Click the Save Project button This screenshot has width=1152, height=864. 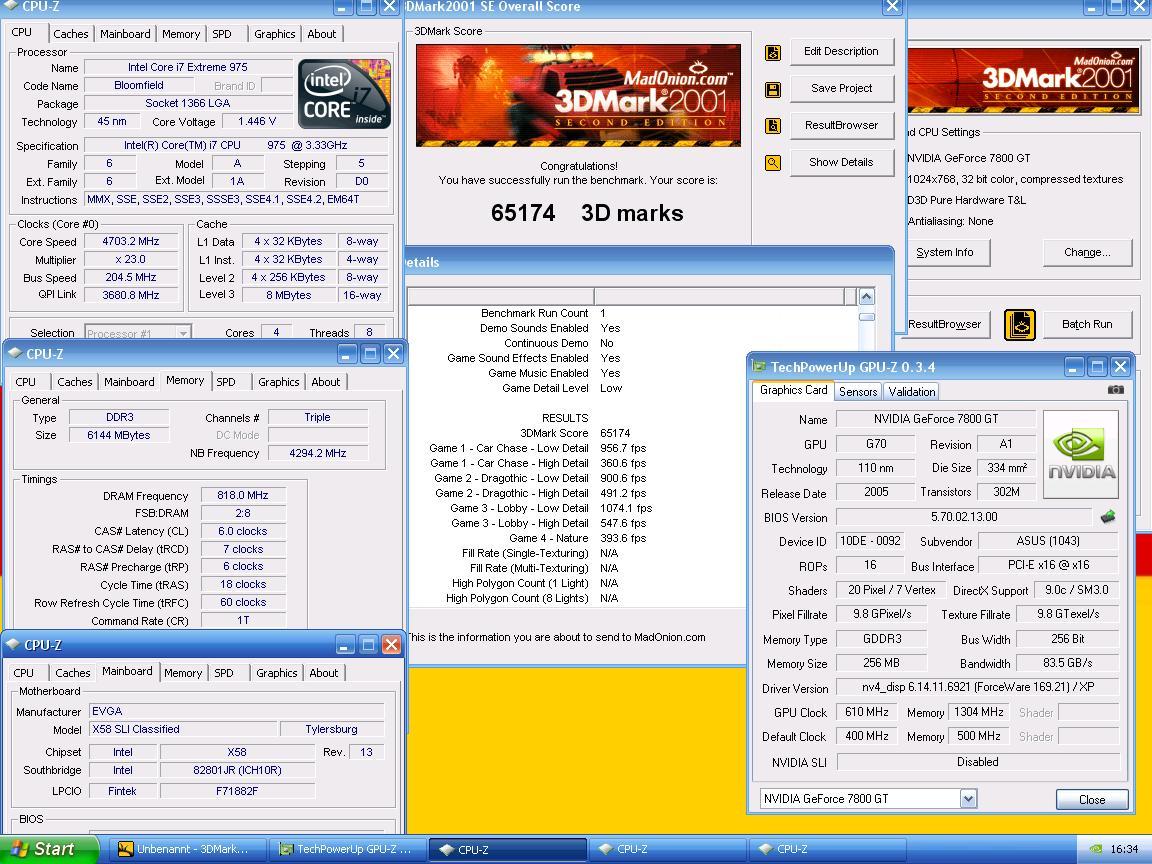(842, 89)
